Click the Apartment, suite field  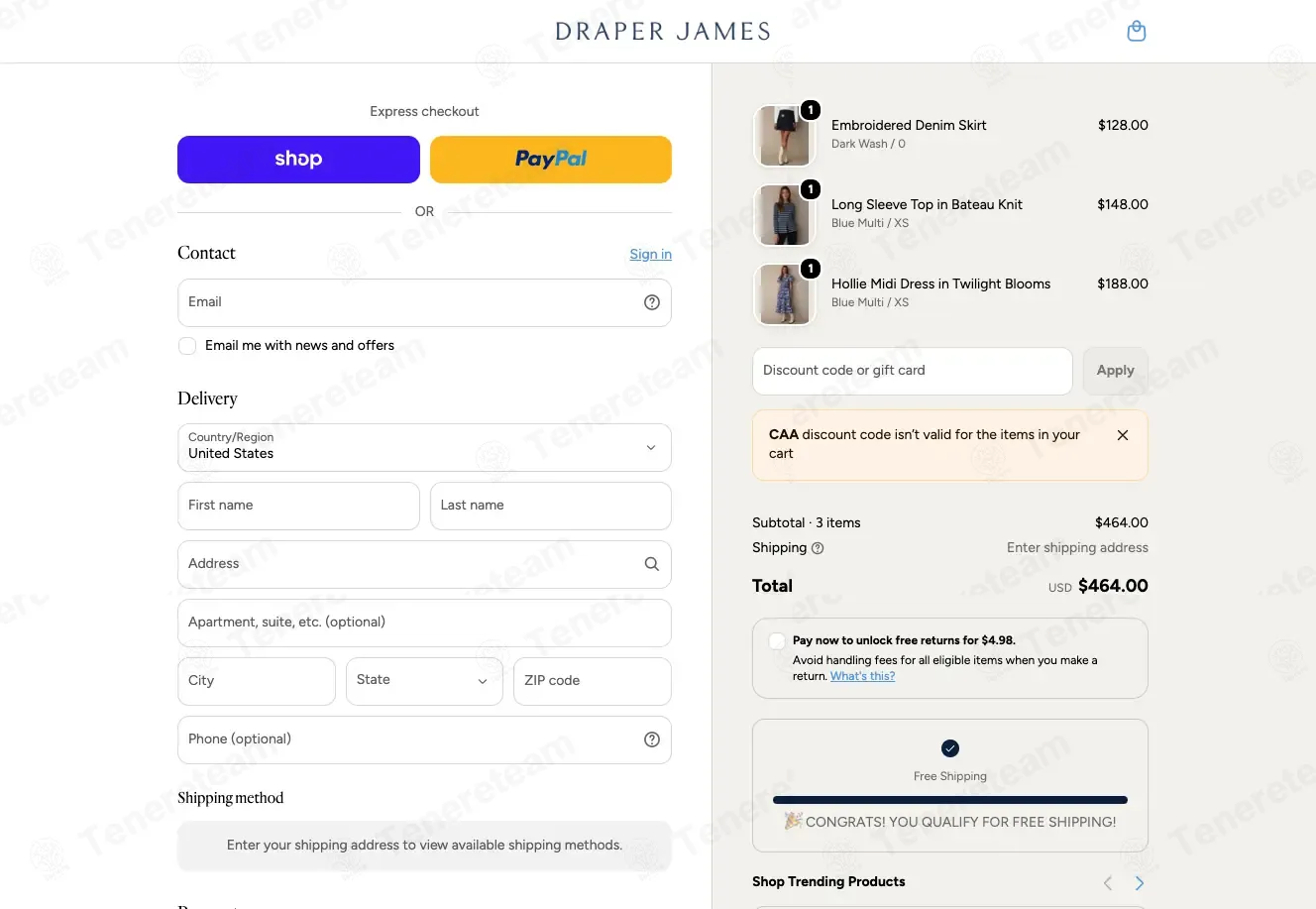424,623
